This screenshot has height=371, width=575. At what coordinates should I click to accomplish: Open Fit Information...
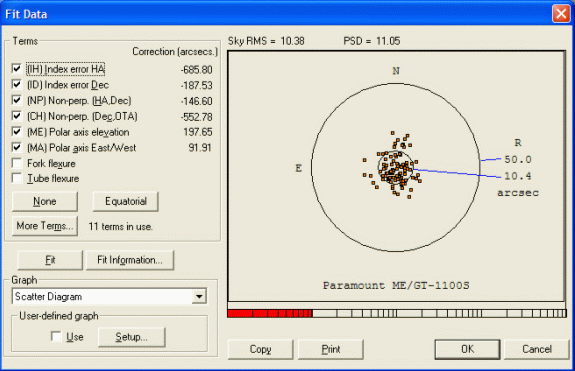click(130, 260)
